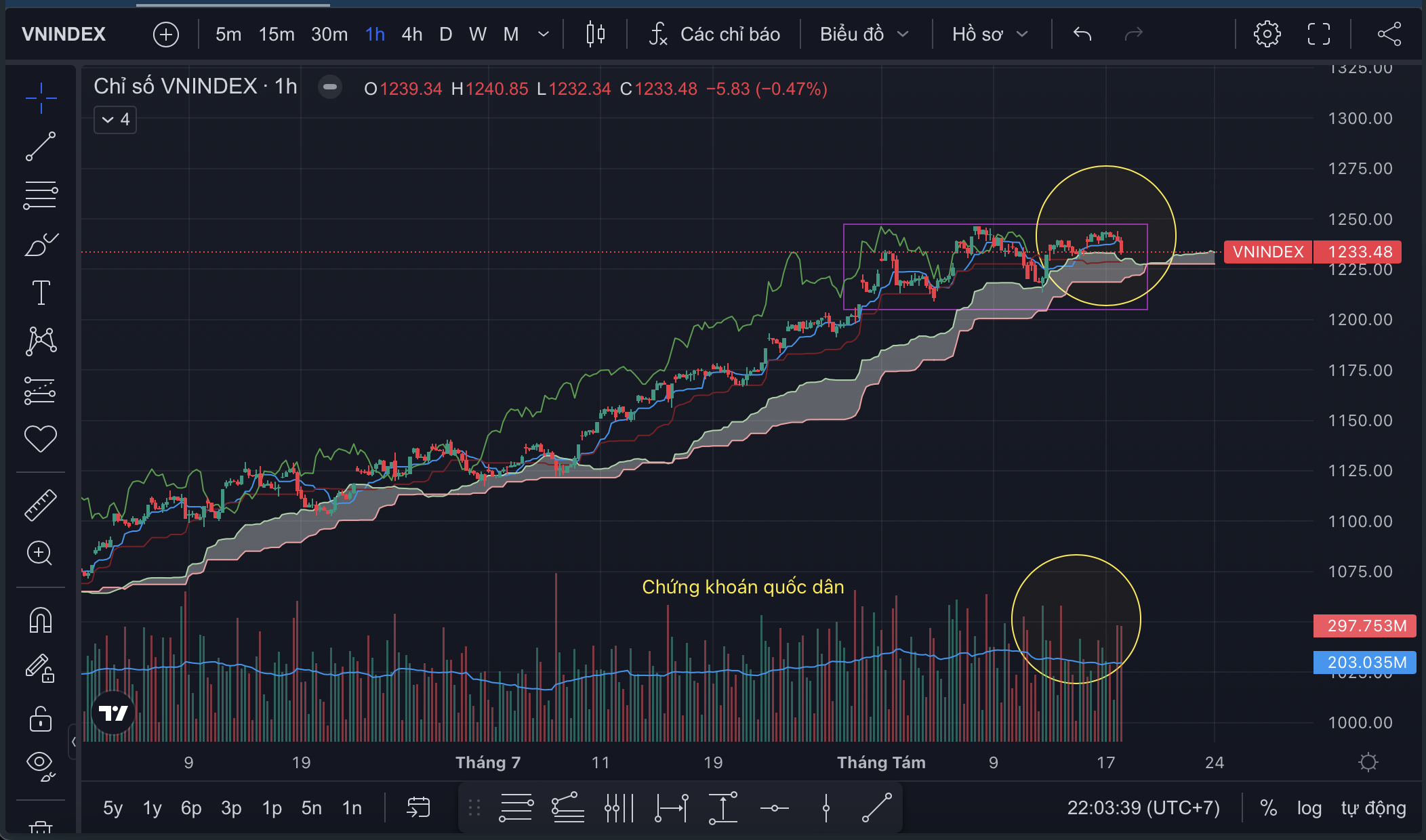Screen dimensions: 1426x840
Task: Set date range to 1p
Action: coord(272,807)
